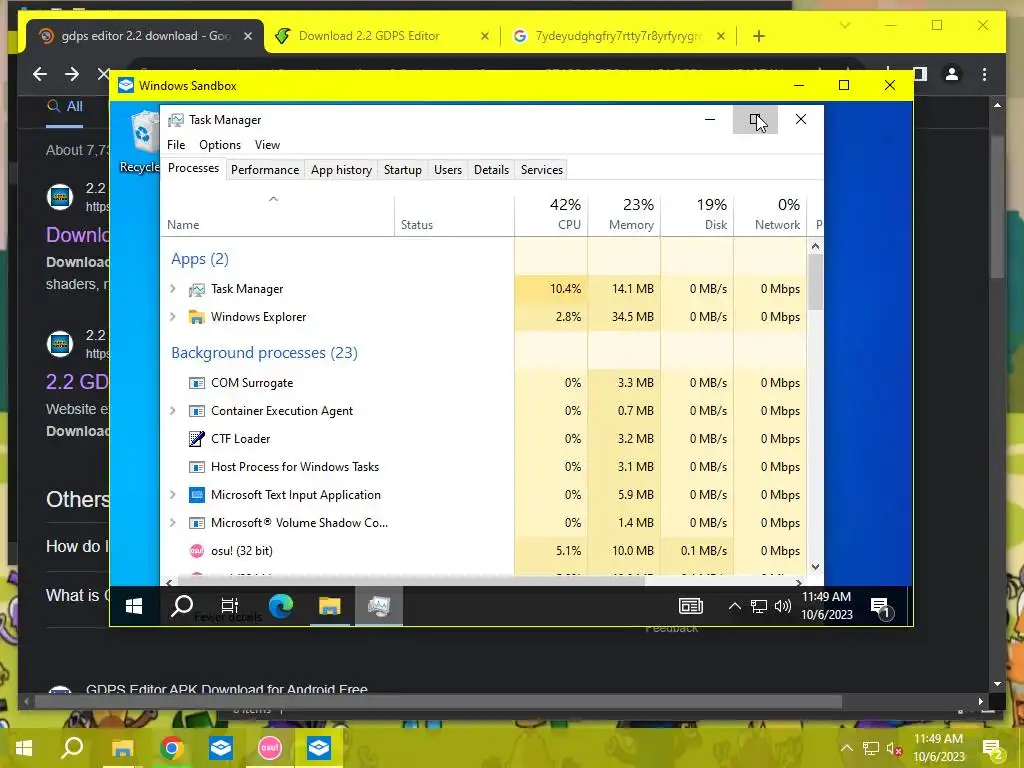This screenshot has width=1024, height=768.
Task: Select the osu! (32 bit) process name
Action: click(242, 551)
